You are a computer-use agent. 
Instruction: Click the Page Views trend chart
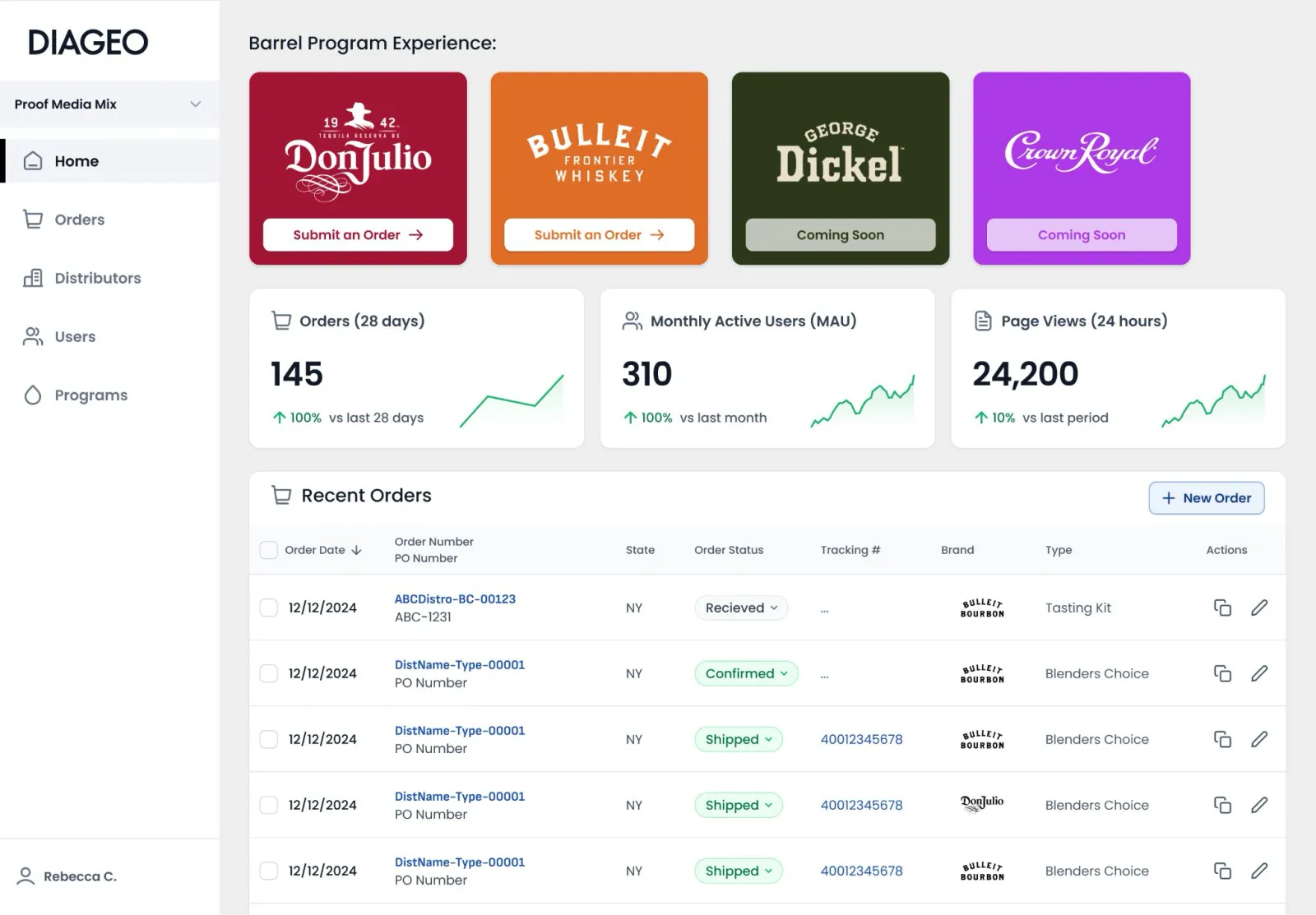coord(1213,401)
